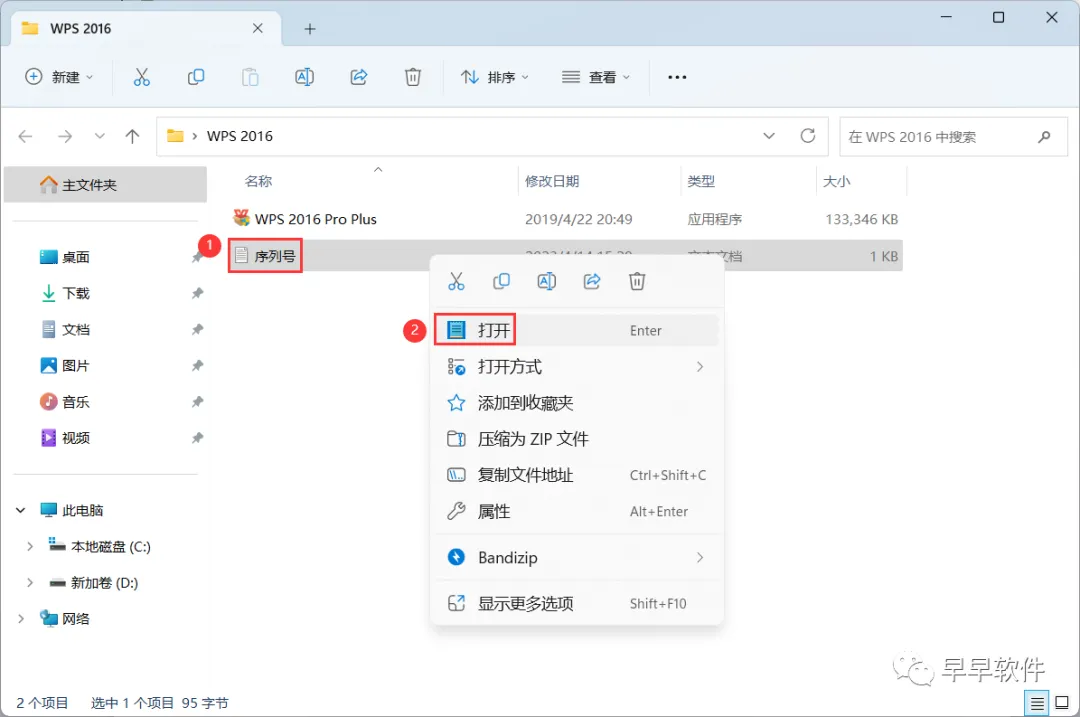Choose 压缩为 ZIP 文件

pyautogui.click(x=577, y=439)
